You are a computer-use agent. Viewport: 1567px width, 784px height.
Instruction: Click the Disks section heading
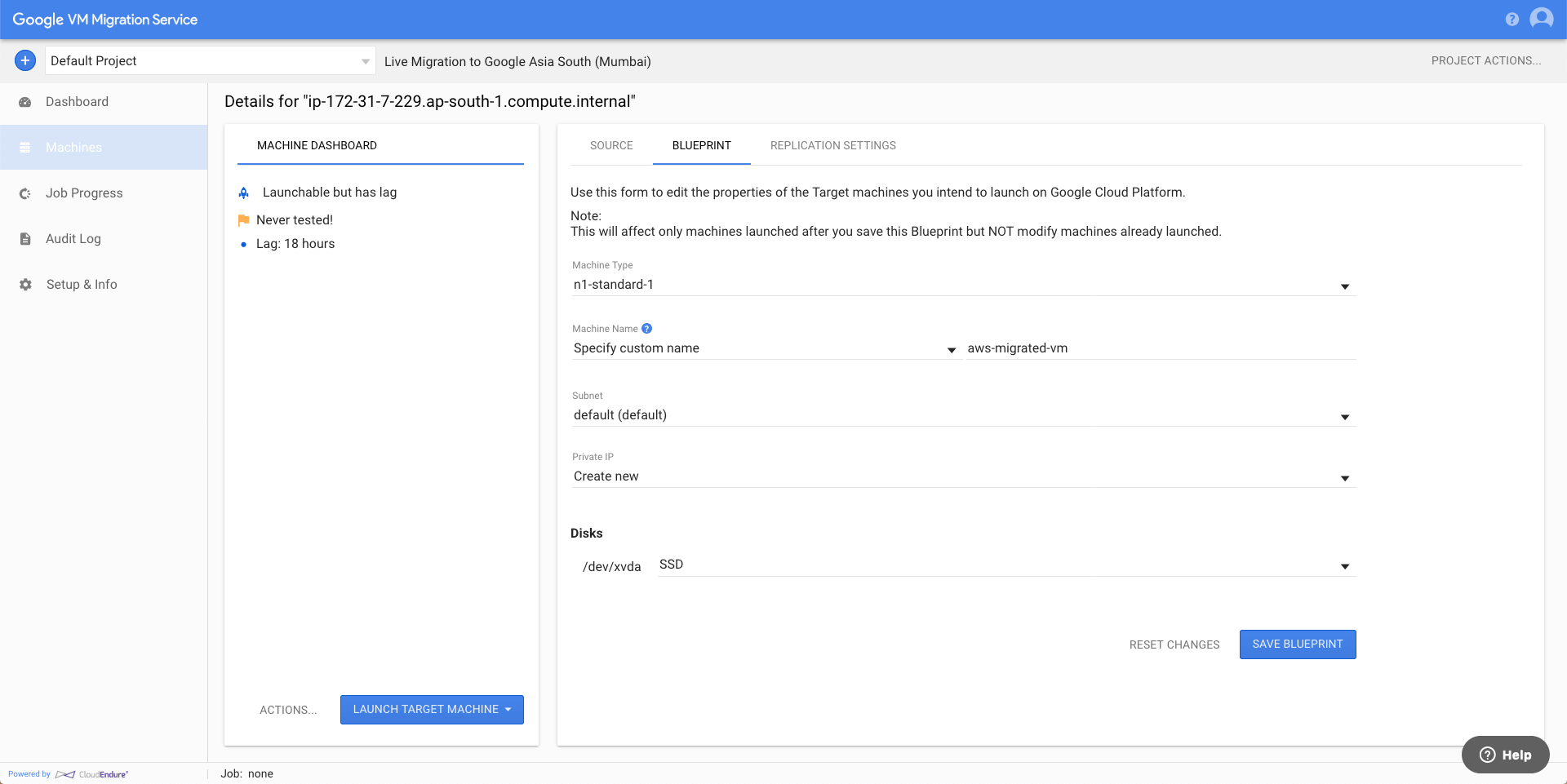click(x=587, y=534)
